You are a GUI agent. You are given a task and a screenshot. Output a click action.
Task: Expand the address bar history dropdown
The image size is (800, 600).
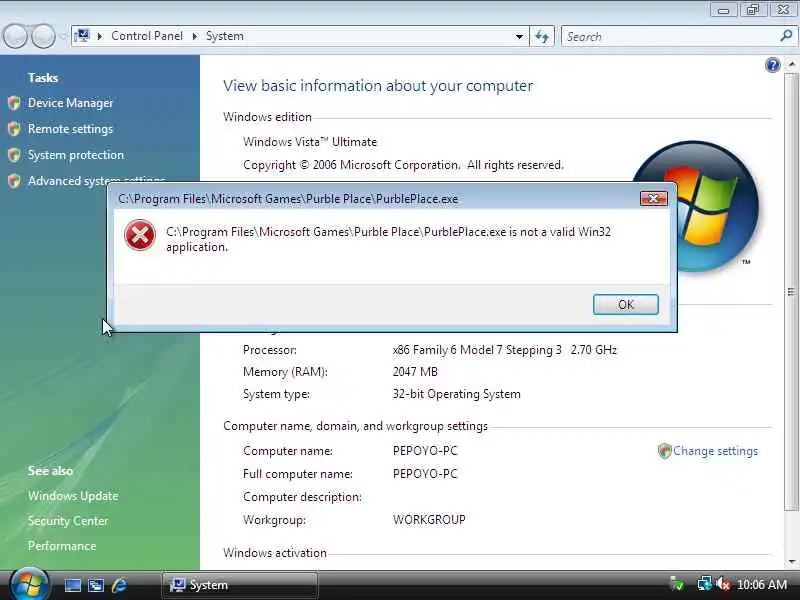[519, 37]
